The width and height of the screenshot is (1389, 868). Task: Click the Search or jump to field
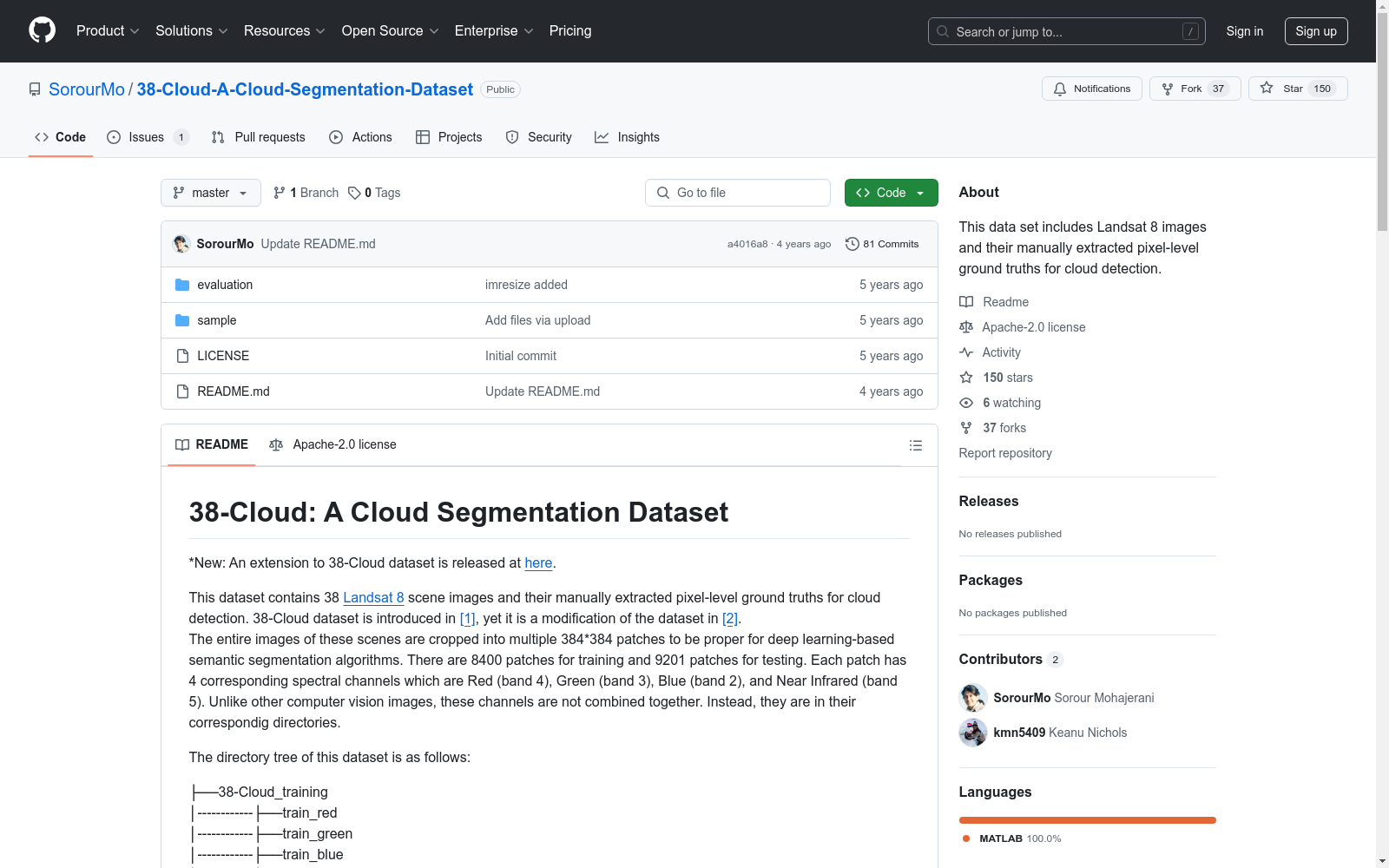(x=1067, y=31)
